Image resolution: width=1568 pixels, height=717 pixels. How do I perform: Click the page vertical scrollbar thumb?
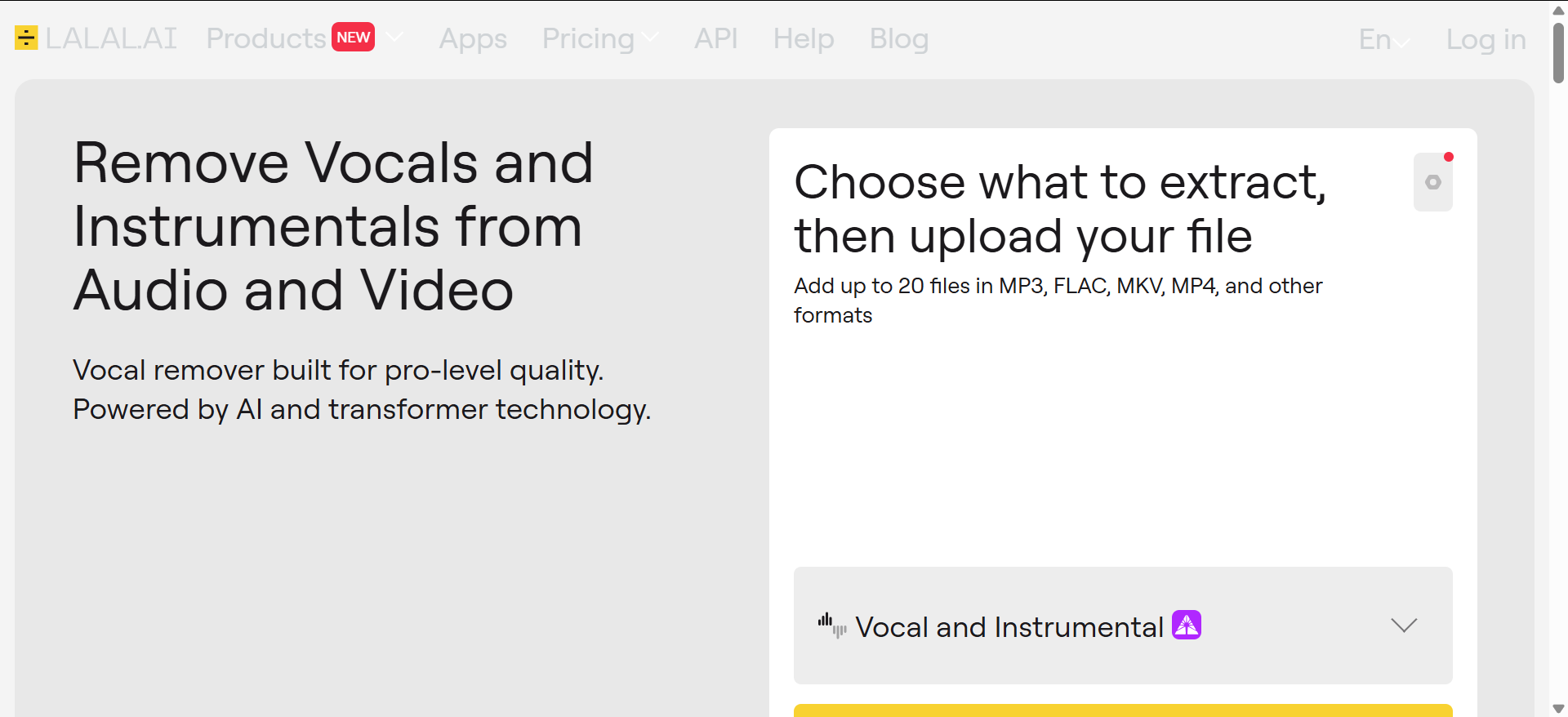point(1558,53)
